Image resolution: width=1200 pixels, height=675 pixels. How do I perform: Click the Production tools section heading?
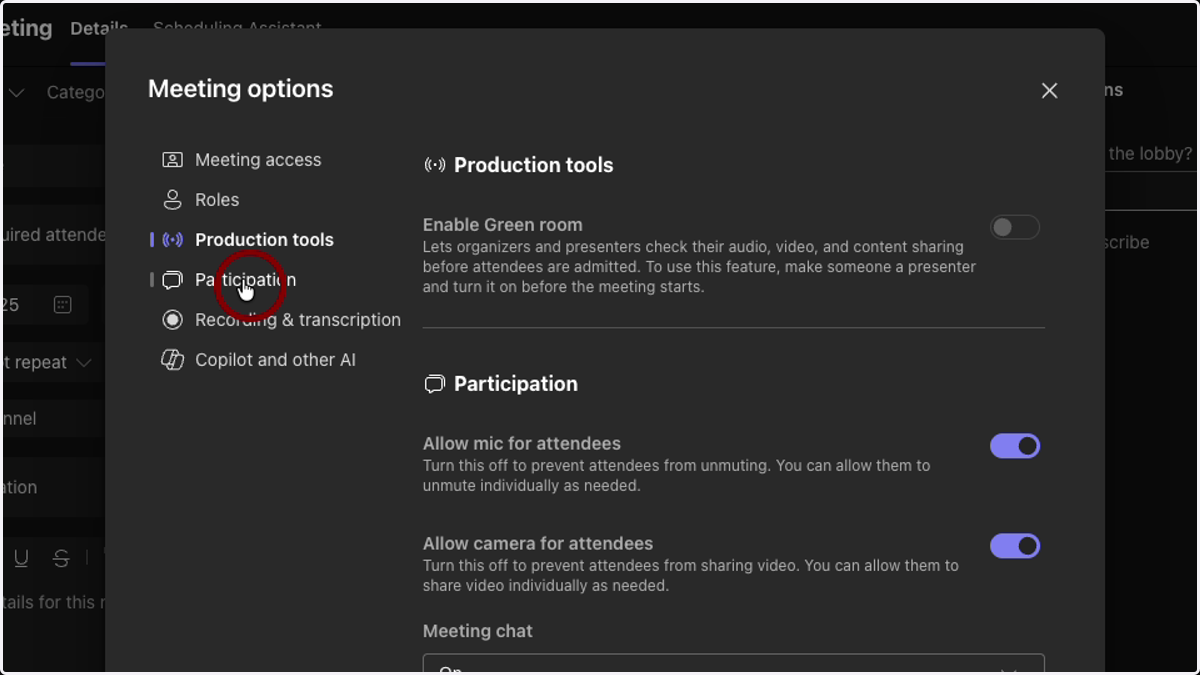[533, 165]
